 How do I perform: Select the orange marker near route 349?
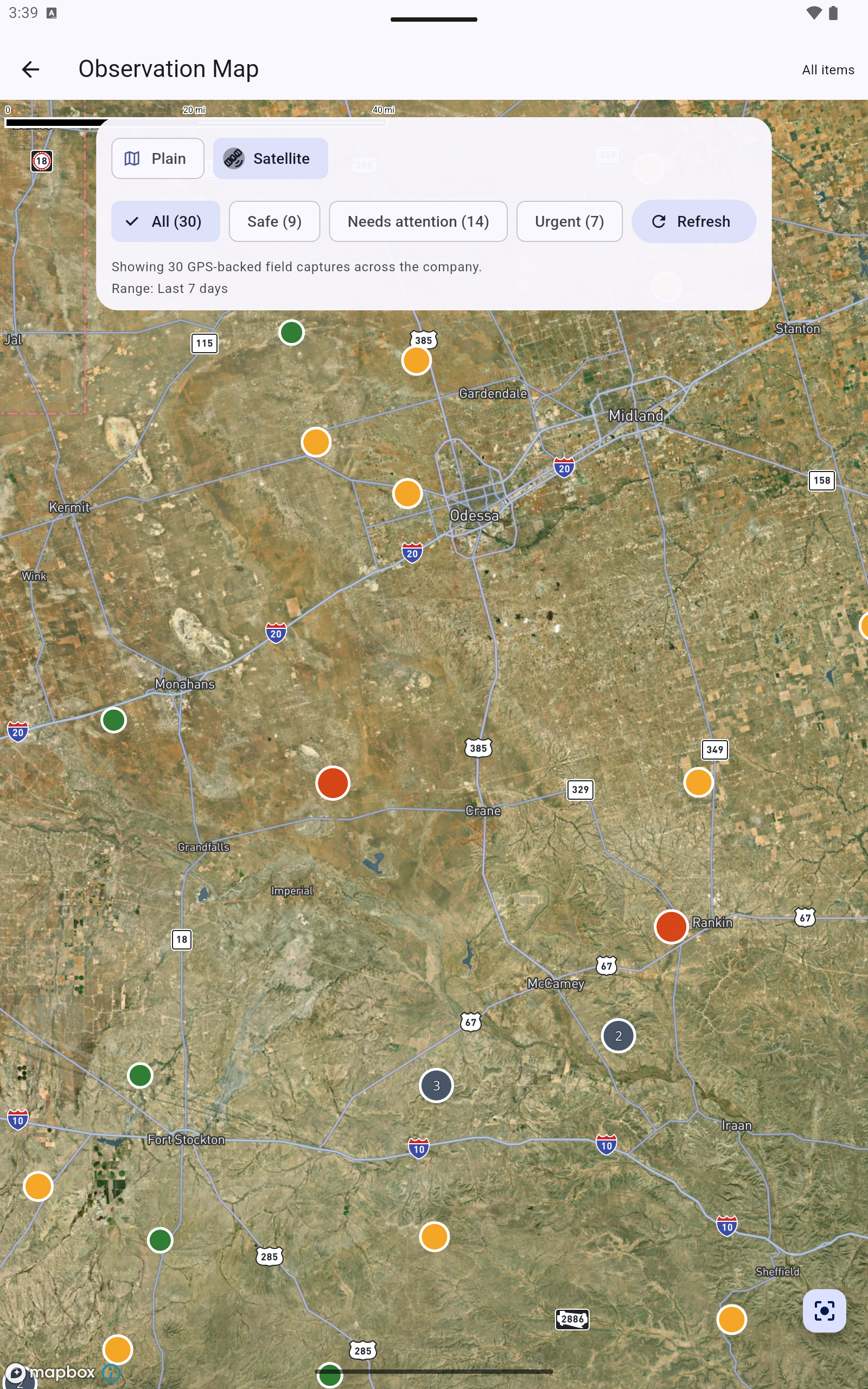pyautogui.click(x=699, y=781)
